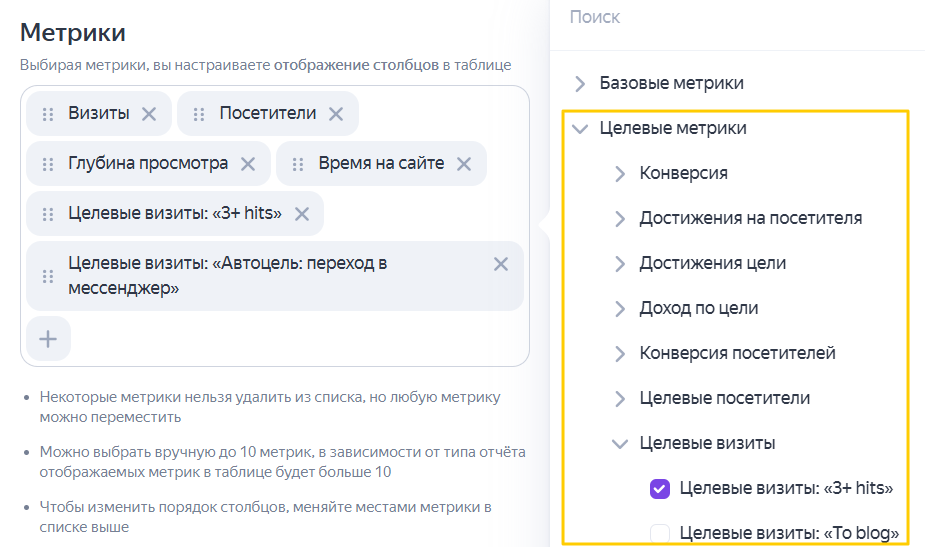Expand Достижения на посетителя subgroup

tap(620, 218)
